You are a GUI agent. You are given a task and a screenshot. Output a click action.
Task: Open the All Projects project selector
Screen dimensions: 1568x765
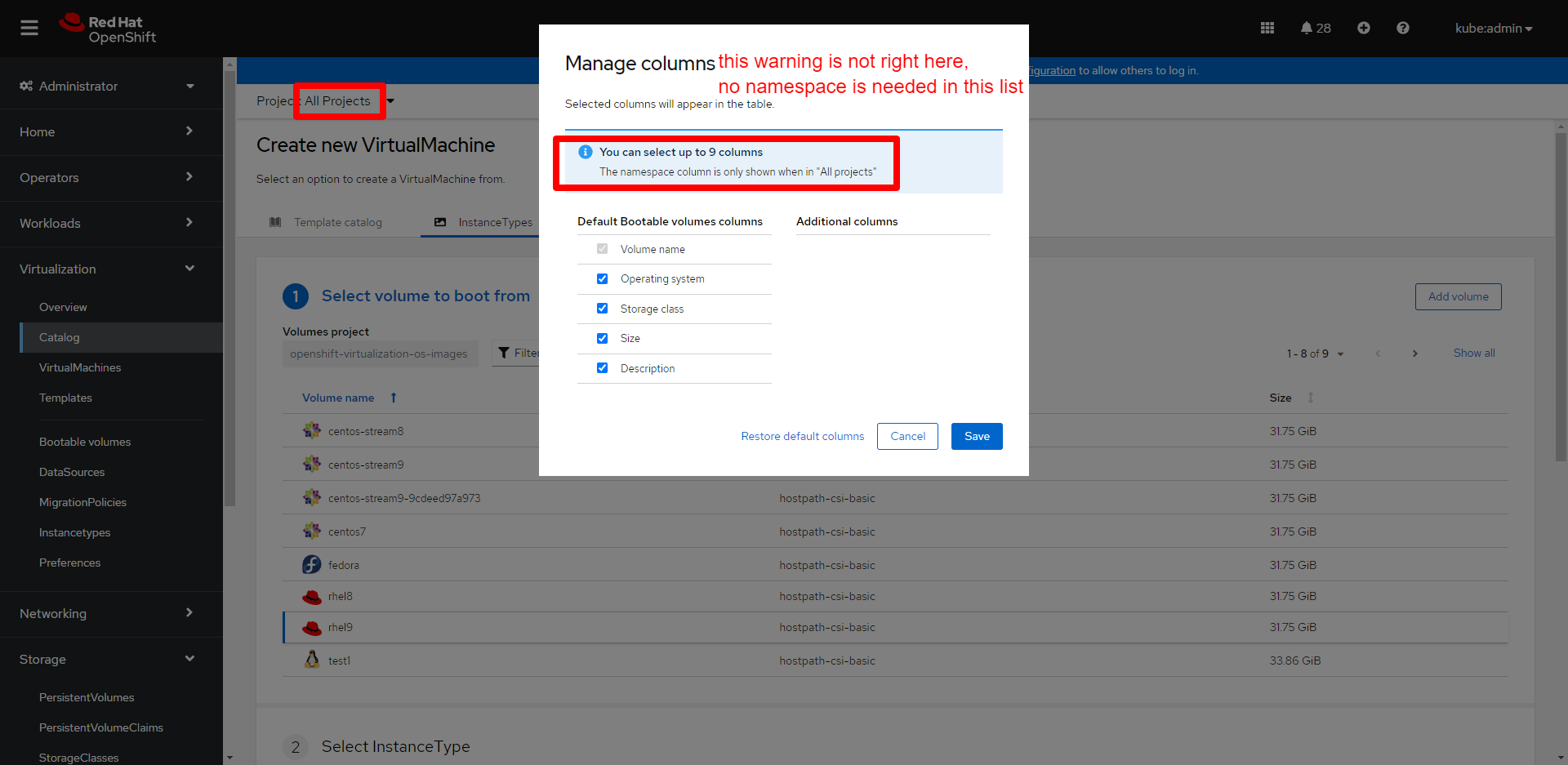[x=350, y=101]
